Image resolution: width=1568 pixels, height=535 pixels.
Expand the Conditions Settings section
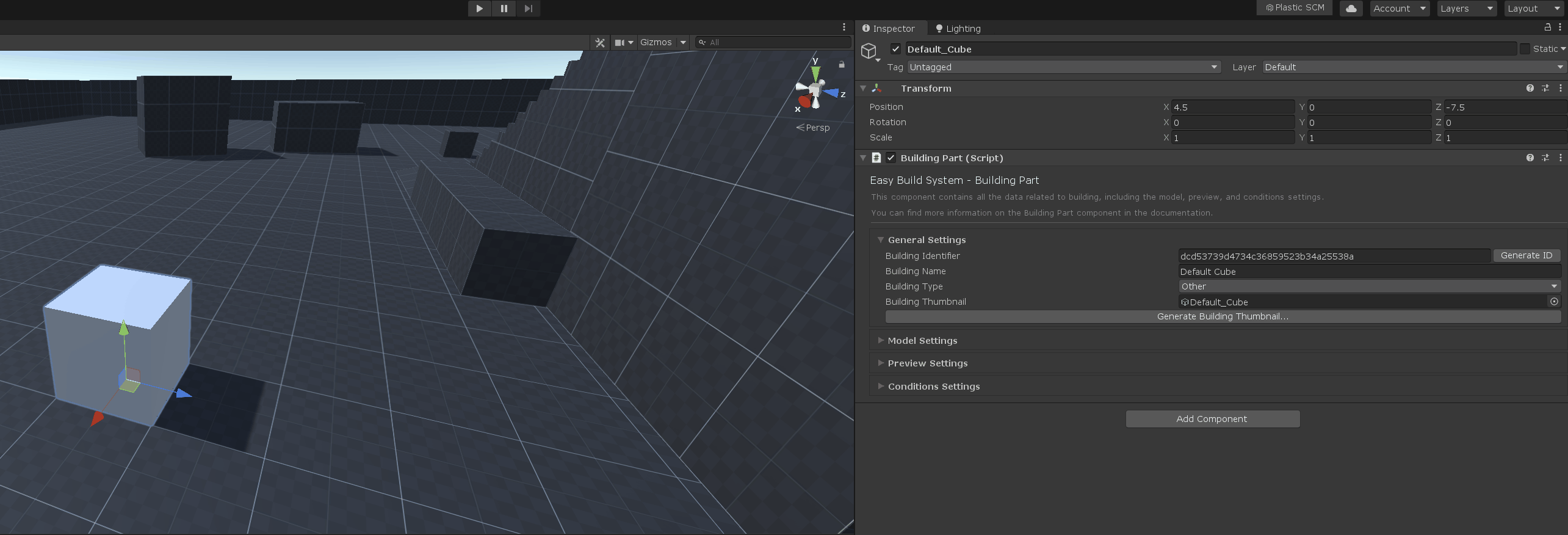point(933,387)
